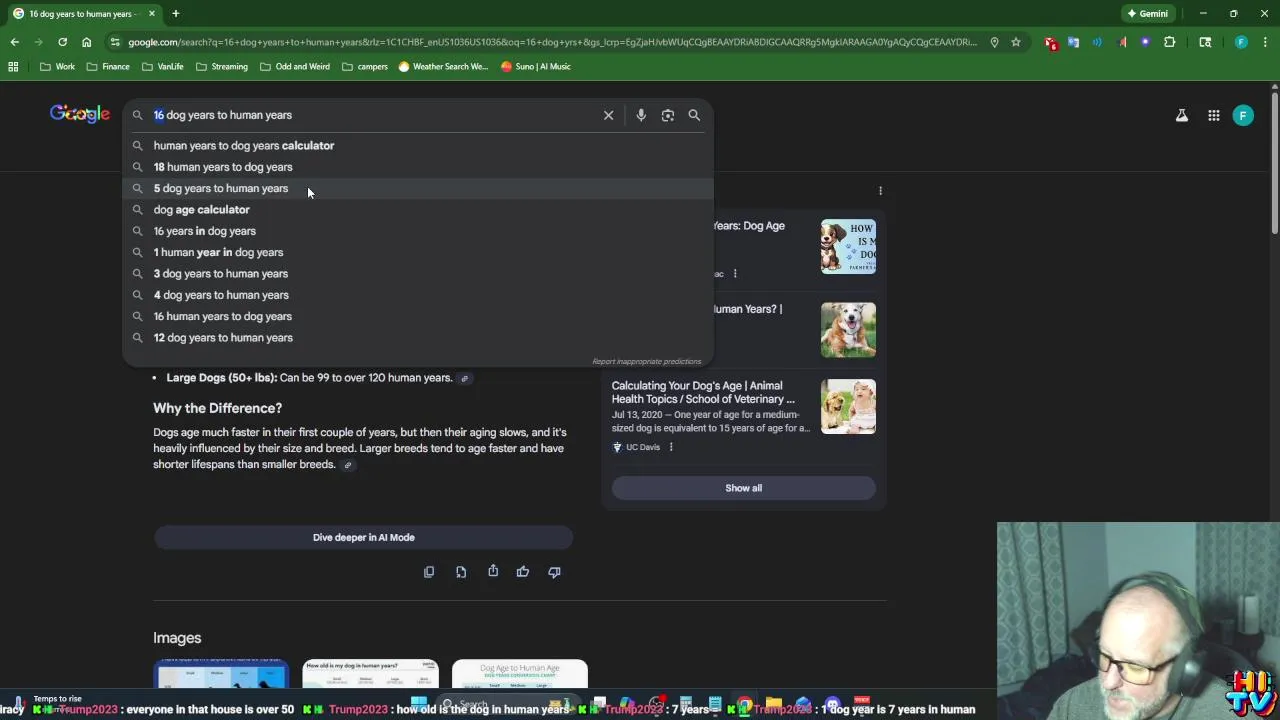The image size is (1280, 720).
Task: Open a new browser tab
Action: point(175,13)
